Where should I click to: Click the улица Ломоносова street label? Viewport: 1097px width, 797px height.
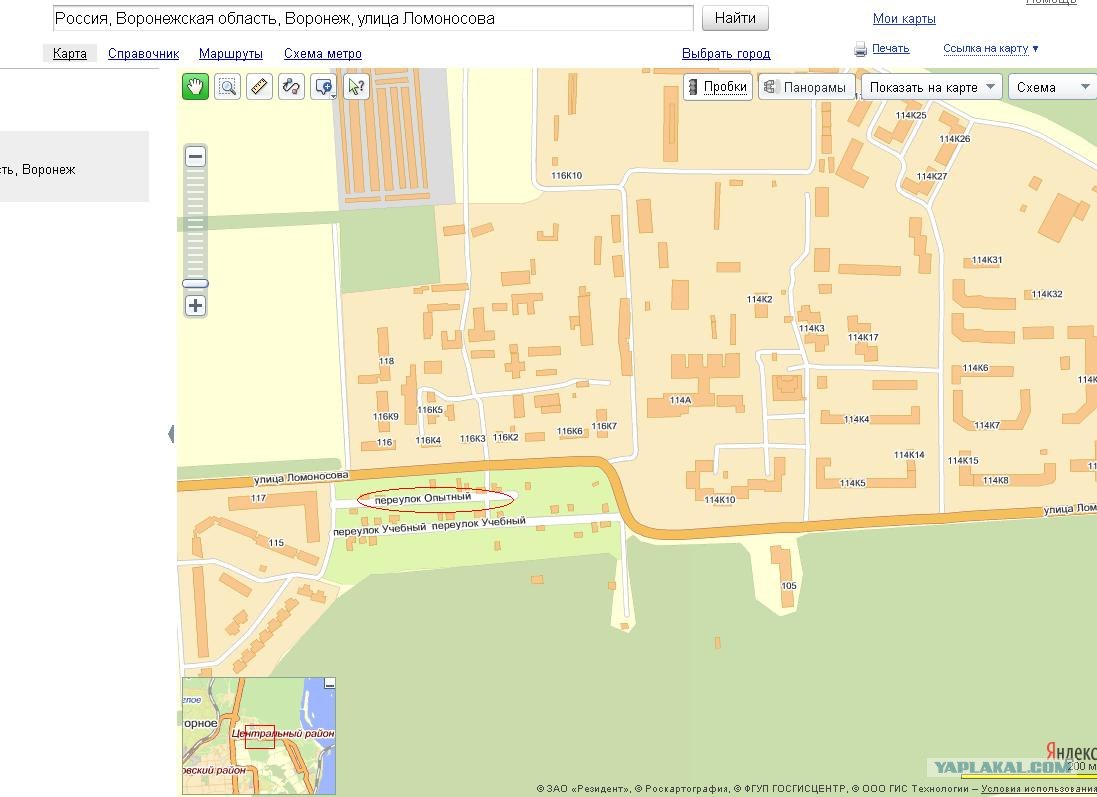coord(301,477)
